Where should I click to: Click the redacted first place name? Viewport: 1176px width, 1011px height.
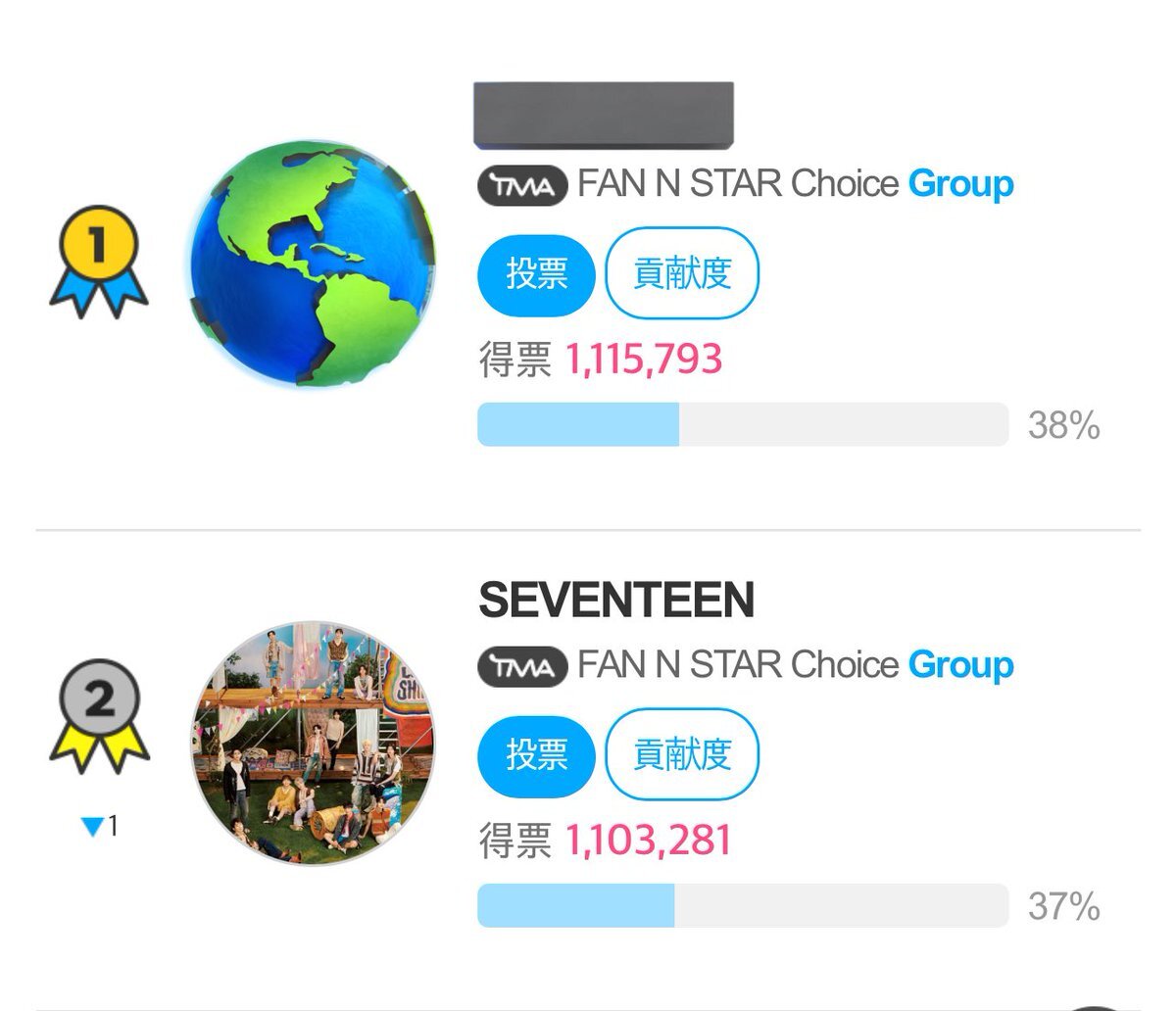(604, 116)
